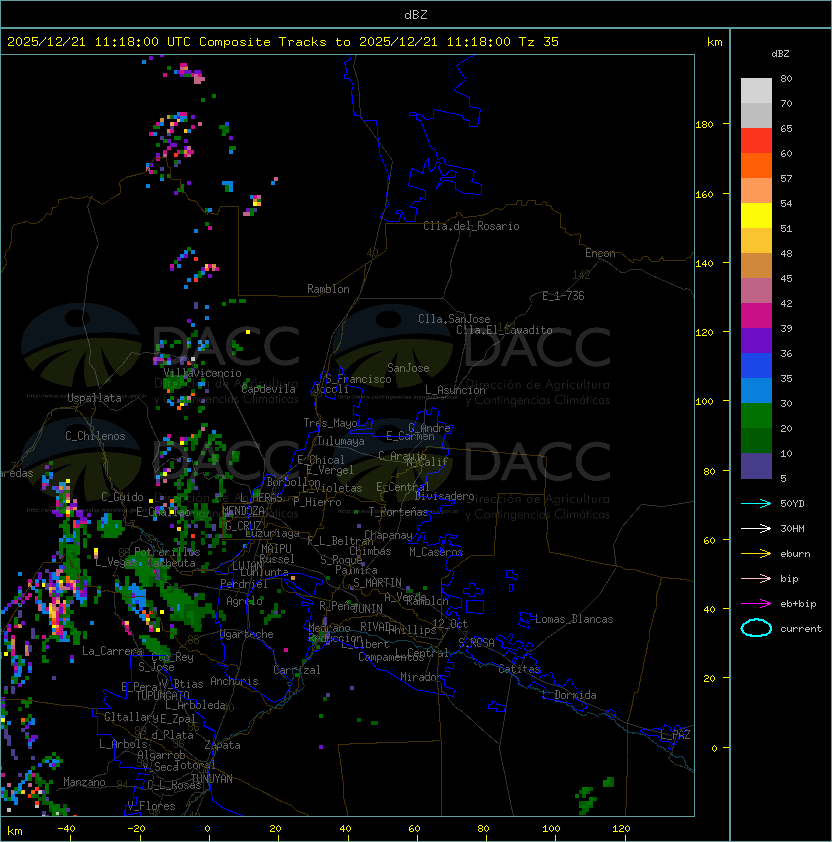Viewport: 832px width, 842px height.
Task: Click the 'L_Asuncion' map label
Action: coord(455,390)
